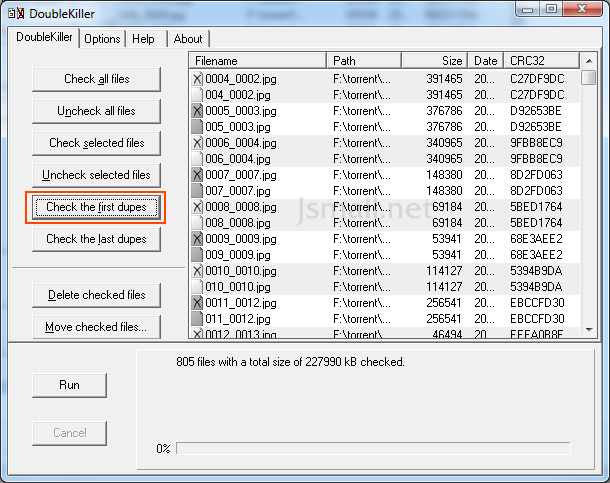Check the checkbox for 004_0002.jpg
Viewport: 610px width, 483px height.
[x=197, y=95]
